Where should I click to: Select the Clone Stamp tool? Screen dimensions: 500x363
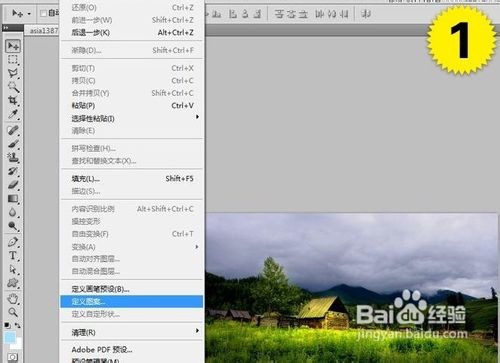(13, 157)
